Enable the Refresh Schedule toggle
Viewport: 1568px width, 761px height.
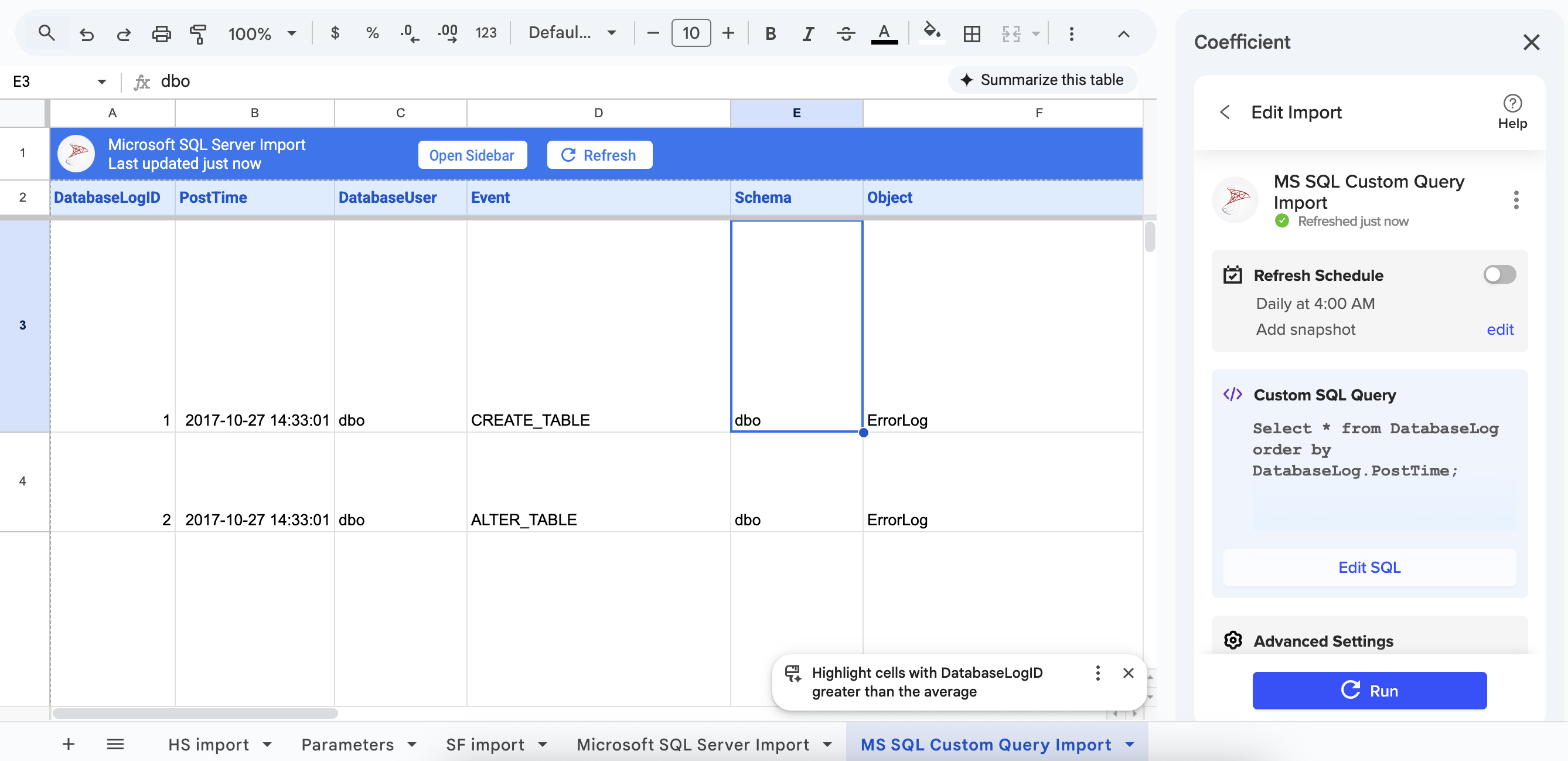1499,275
